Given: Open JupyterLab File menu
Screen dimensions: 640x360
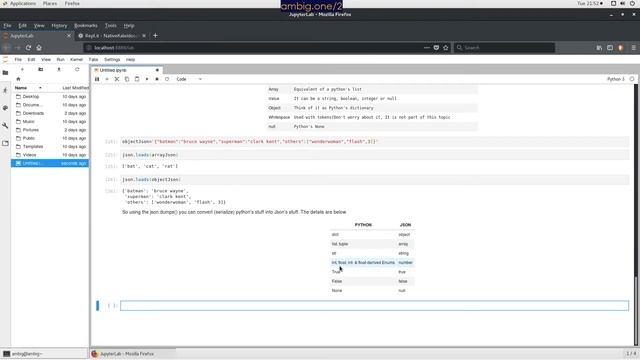Looking at the screenshot, I should coord(18,60).
